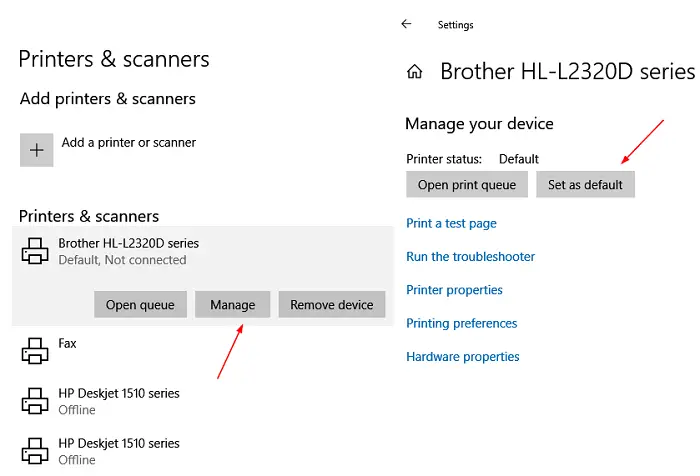Click the Settings title text
The width and height of the screenshot is (700, 476).
455,25
